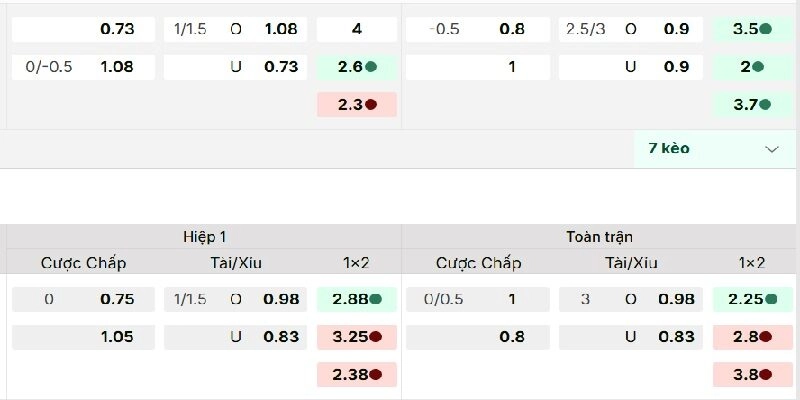Choose the 1.05 handicap odds cell
This screenshot has width=800, height=400.
(x=84, y=337)
